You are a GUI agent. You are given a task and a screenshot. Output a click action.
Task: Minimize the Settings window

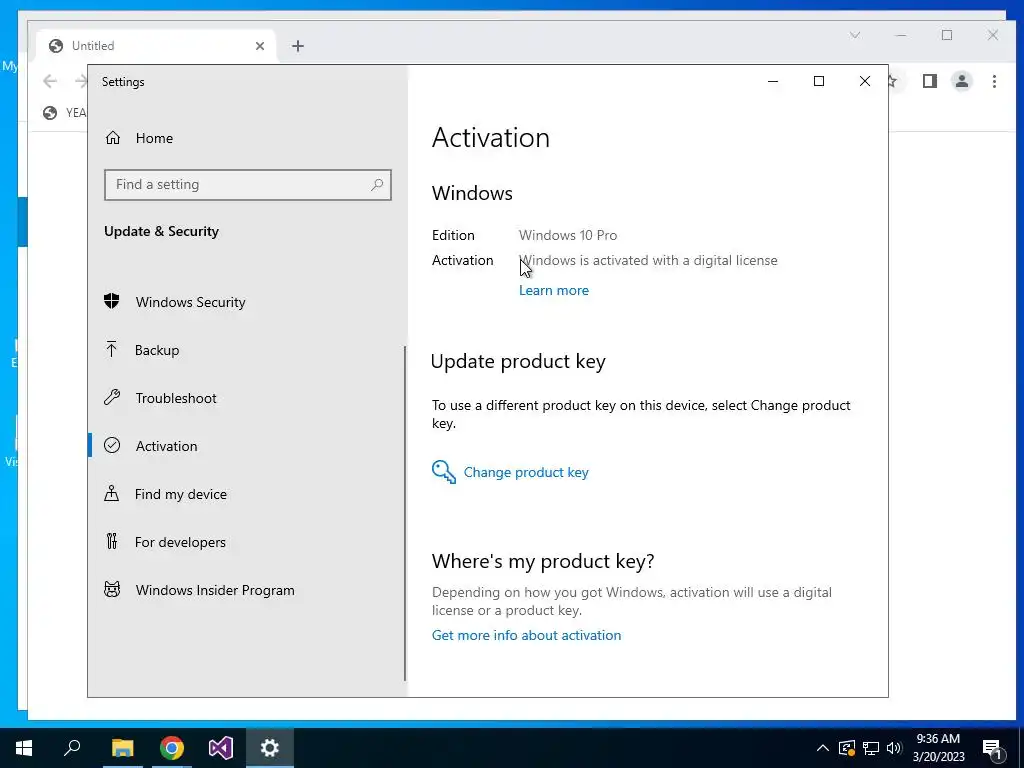pos(773,82)
